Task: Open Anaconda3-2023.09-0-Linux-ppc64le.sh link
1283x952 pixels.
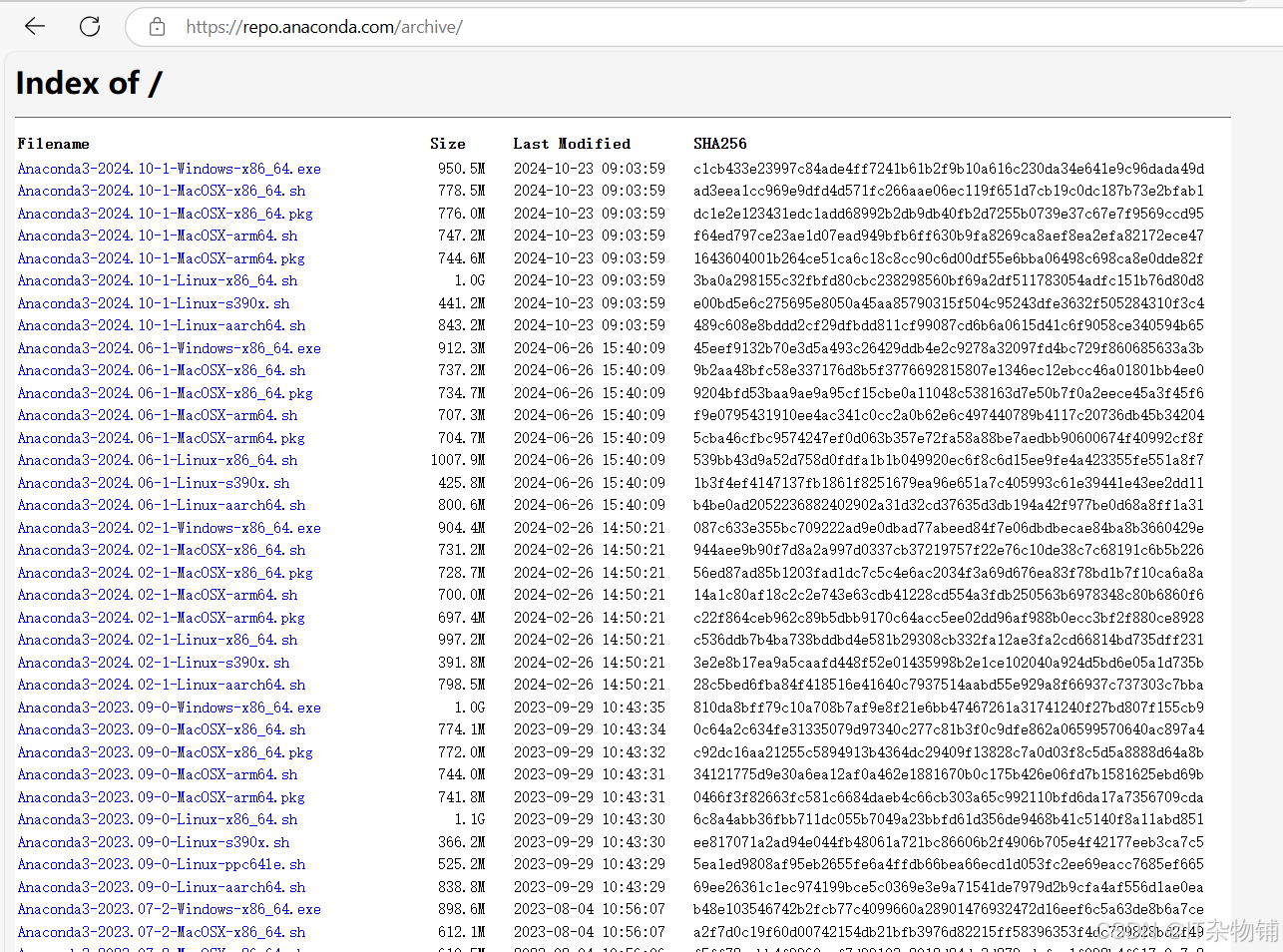Action: coord(162,864)
